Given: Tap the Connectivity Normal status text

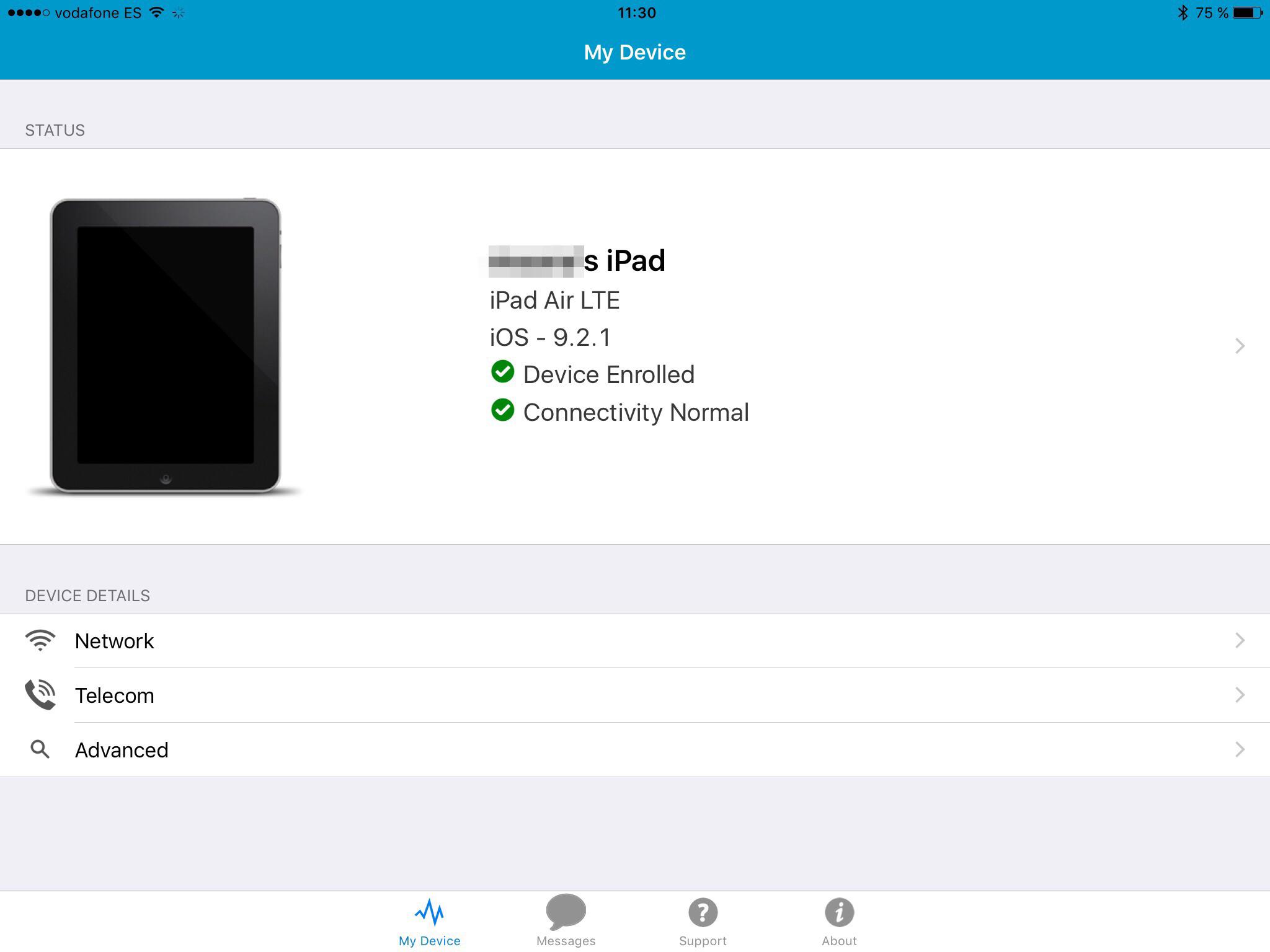Looking at the screenshot, I should coord(636,413).
